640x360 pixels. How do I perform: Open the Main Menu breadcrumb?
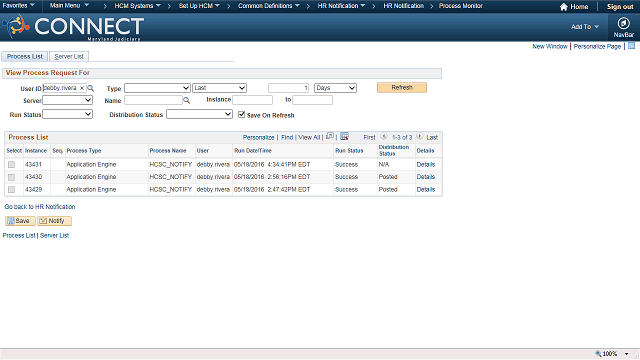tap(69, 5)
